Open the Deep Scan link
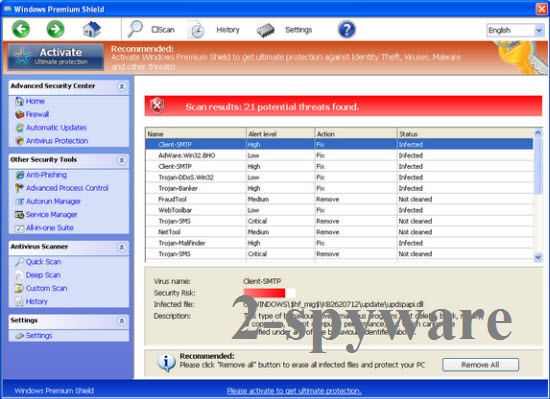The image size is (550, 399). [x=43, y=275]
